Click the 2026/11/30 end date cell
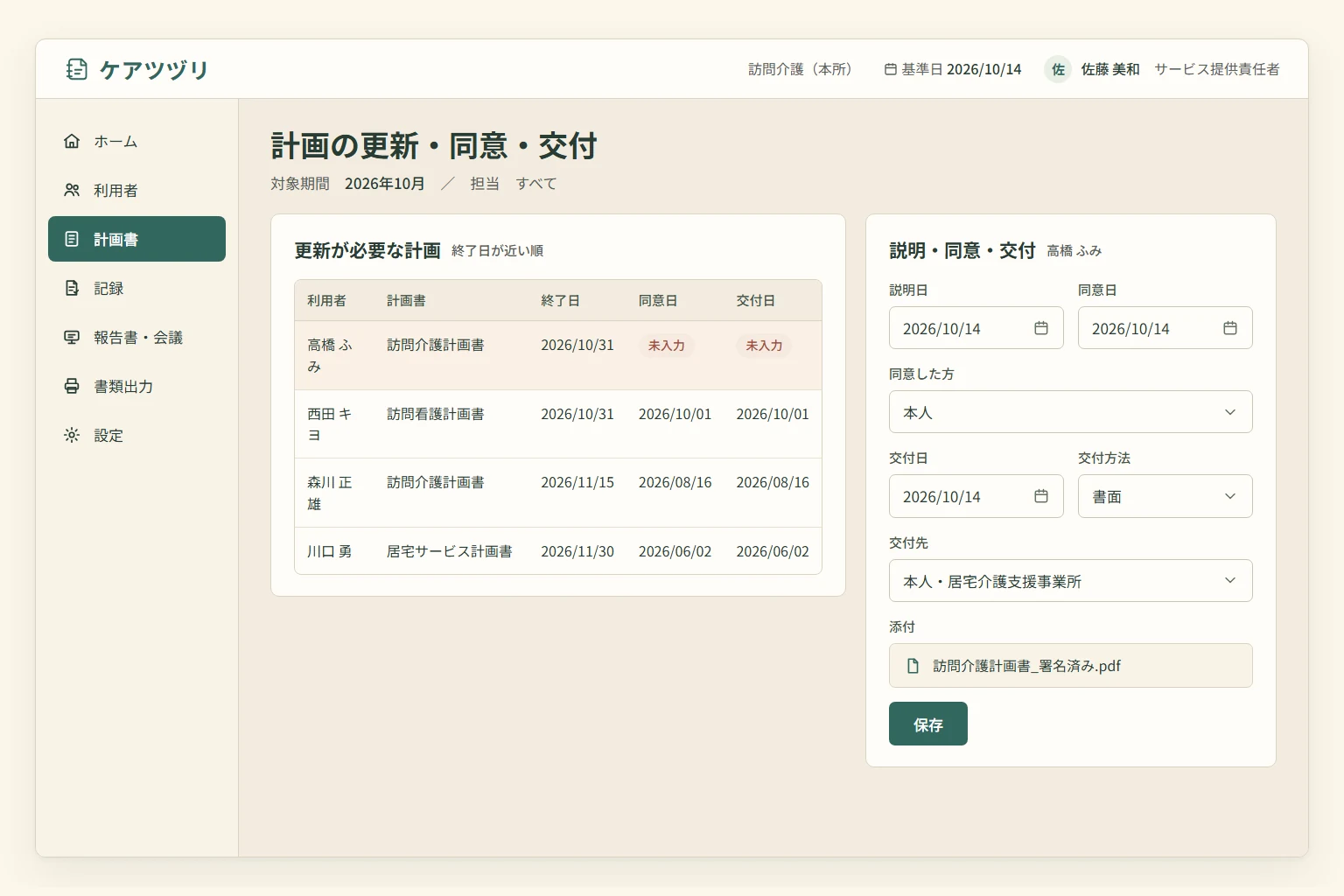 (x=577, y=551)
